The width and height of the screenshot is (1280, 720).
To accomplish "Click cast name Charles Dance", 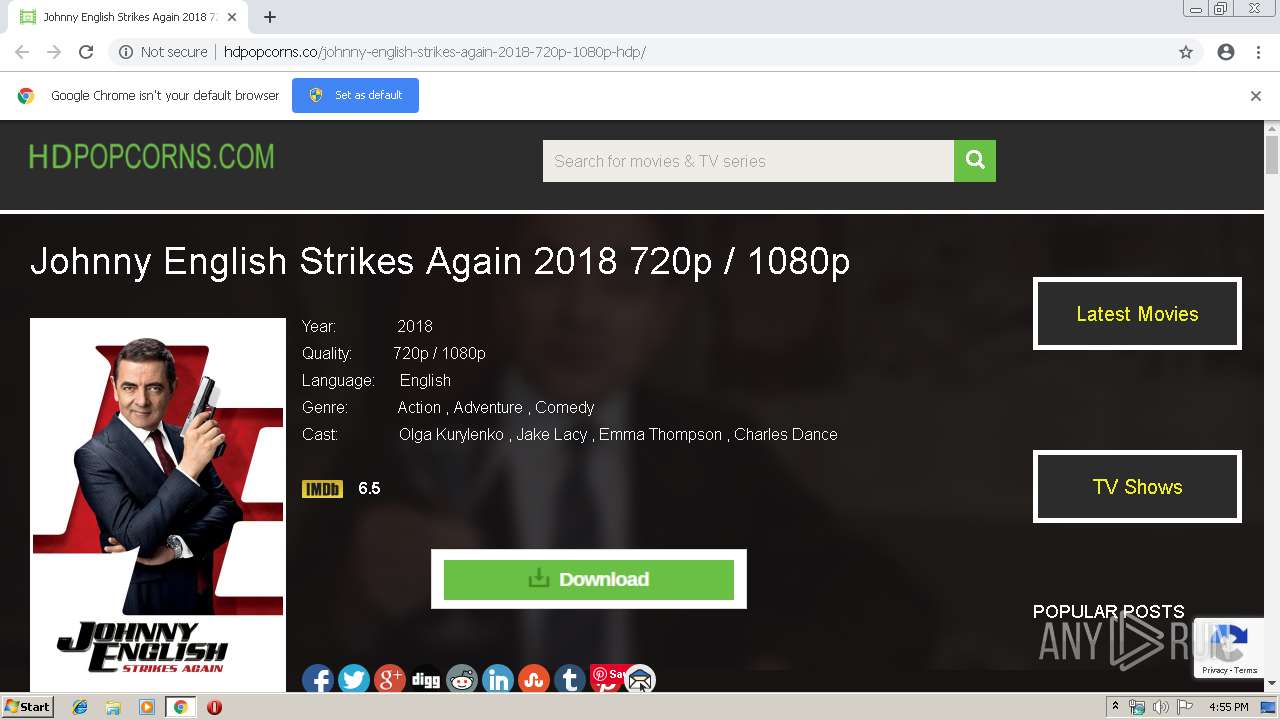I will [x=786, y=434].
